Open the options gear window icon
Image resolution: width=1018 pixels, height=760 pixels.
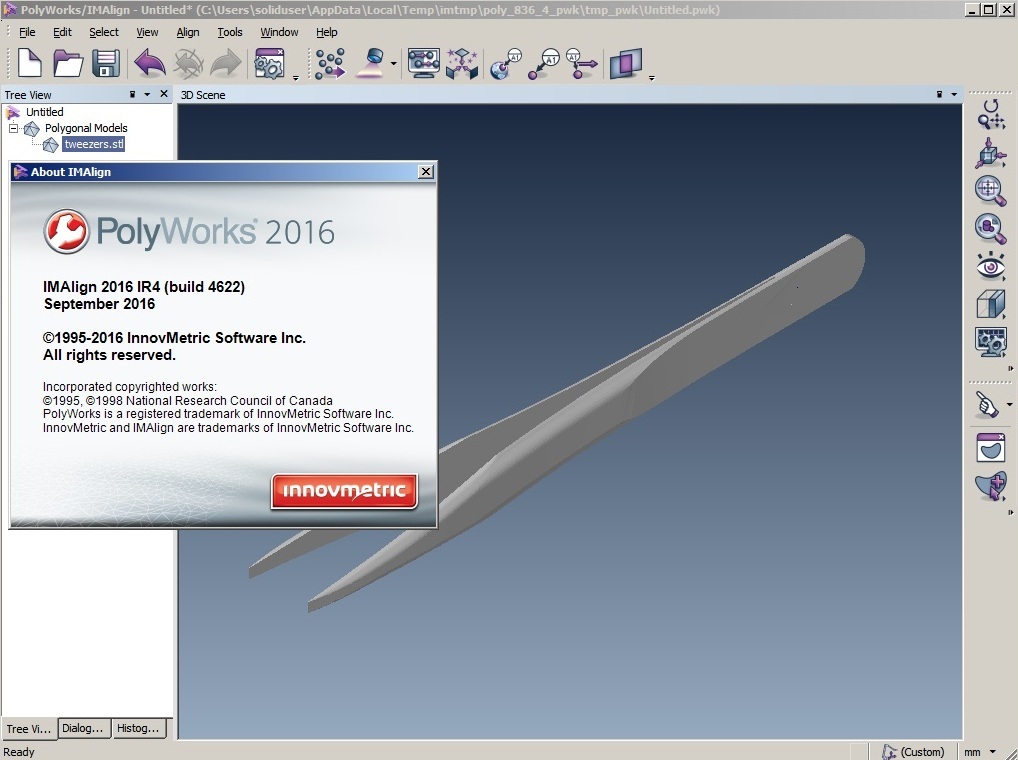coord(269,64)
